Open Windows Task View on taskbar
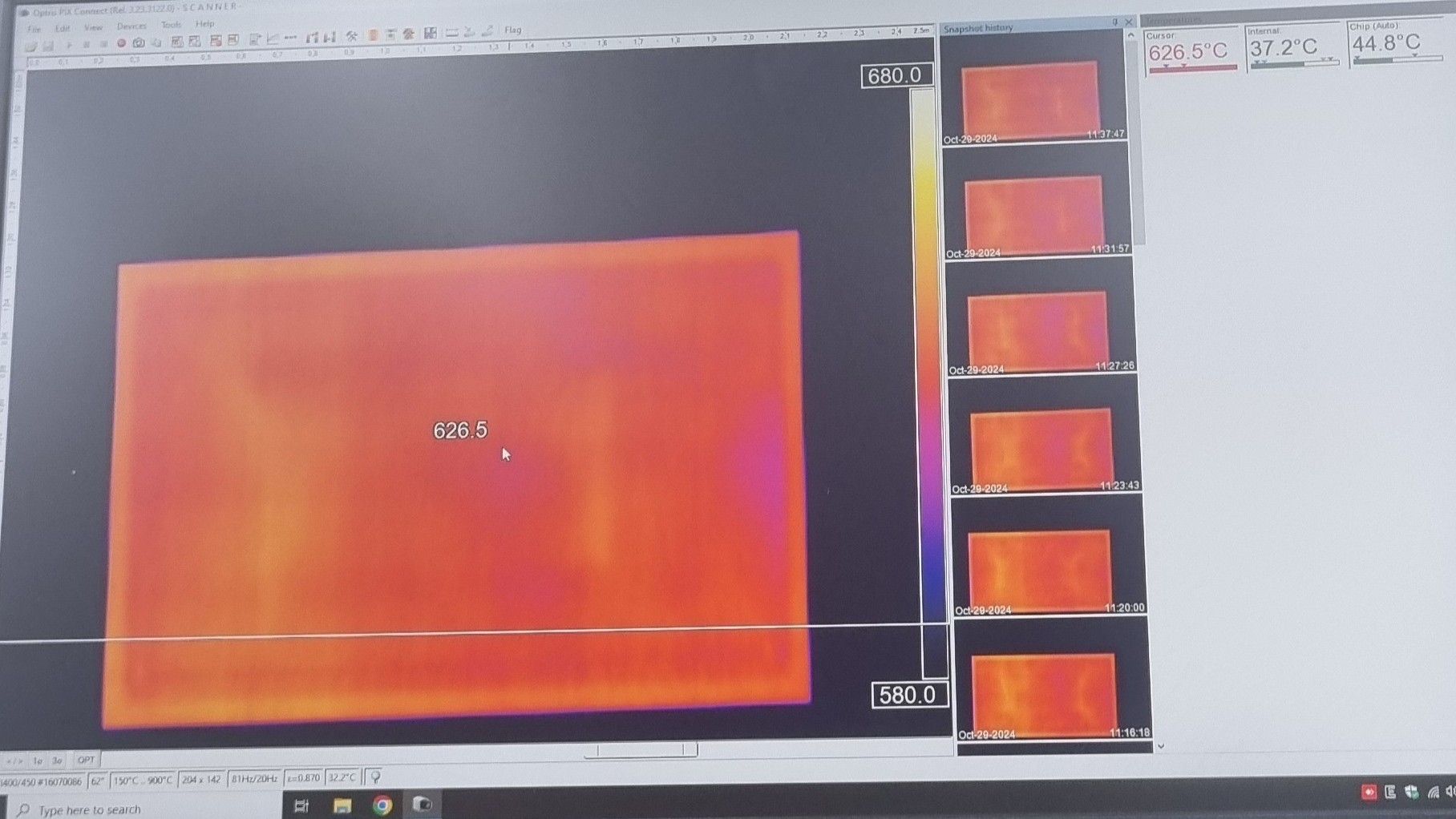 point(301,805)
